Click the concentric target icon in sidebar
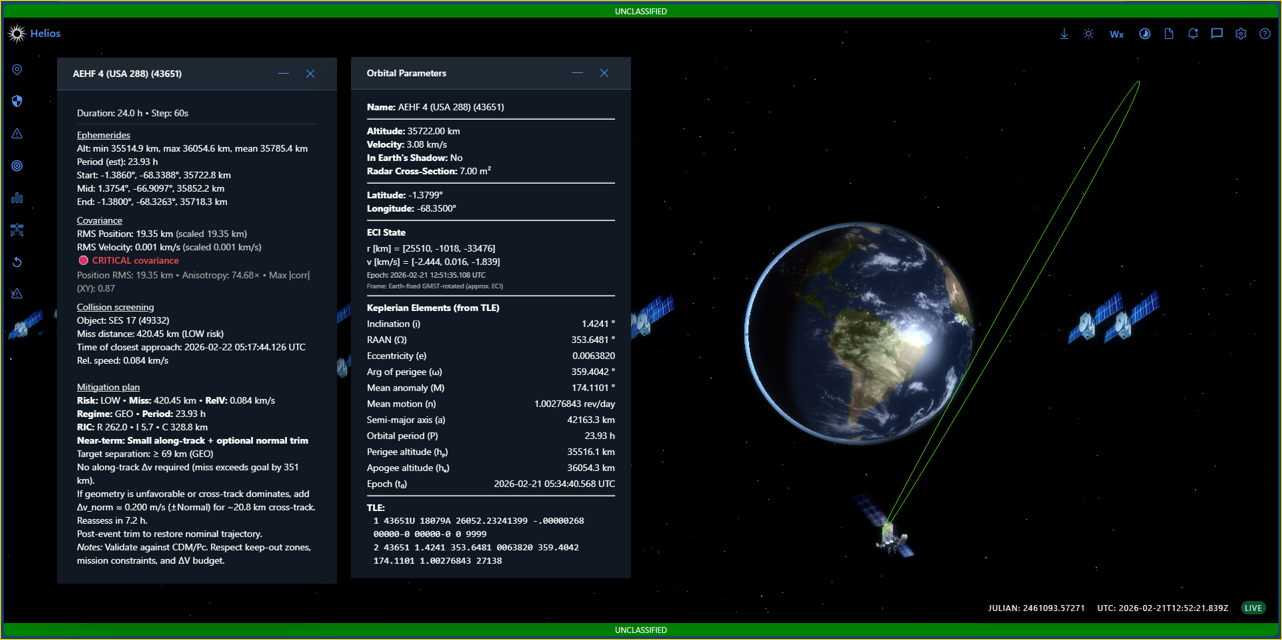Image resolution: width=1282 pixels, height=640 pixels. click(x=17, y=166)
